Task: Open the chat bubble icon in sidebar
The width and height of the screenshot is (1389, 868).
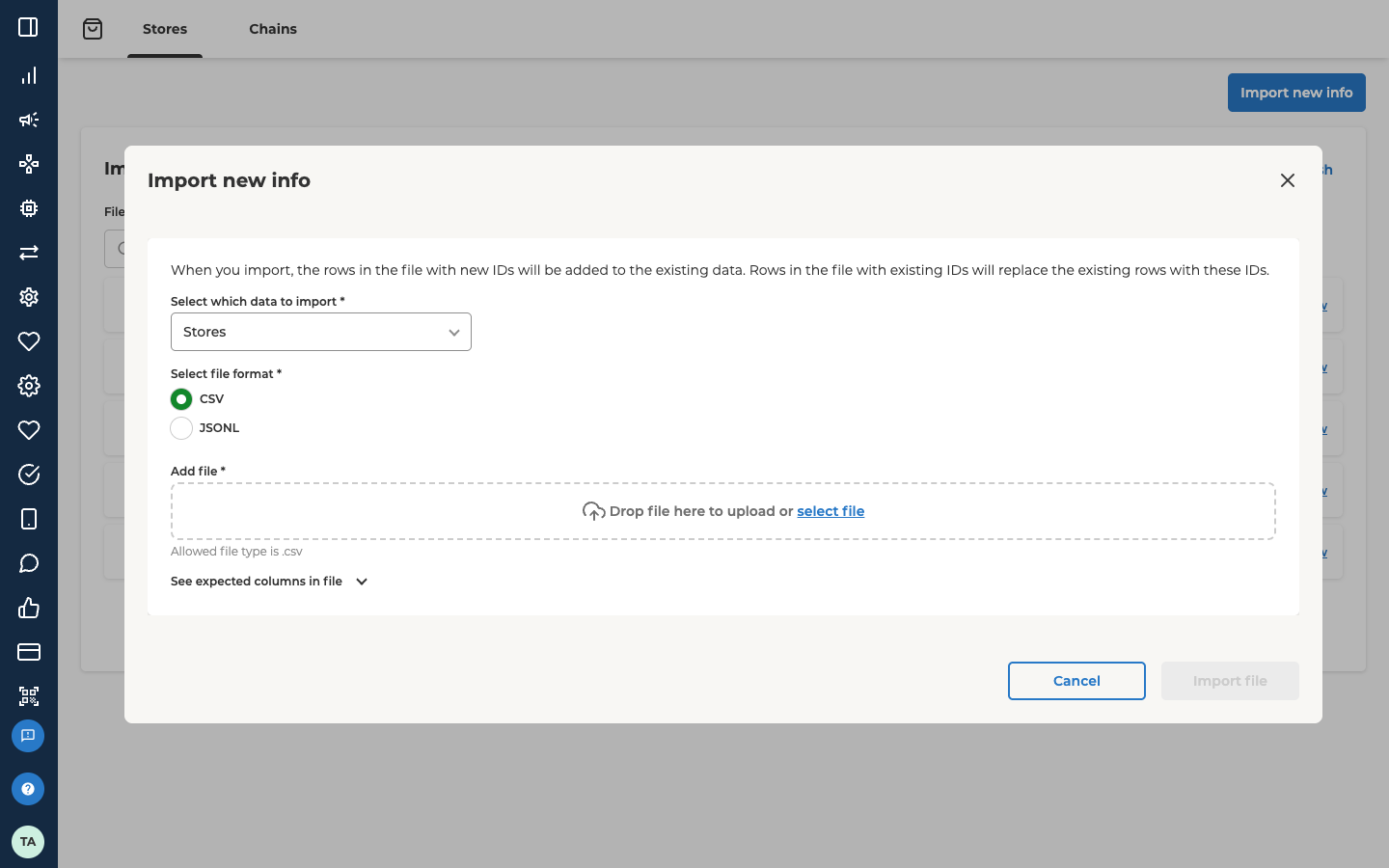Action: pyautogui.click(x=29, y=563)
